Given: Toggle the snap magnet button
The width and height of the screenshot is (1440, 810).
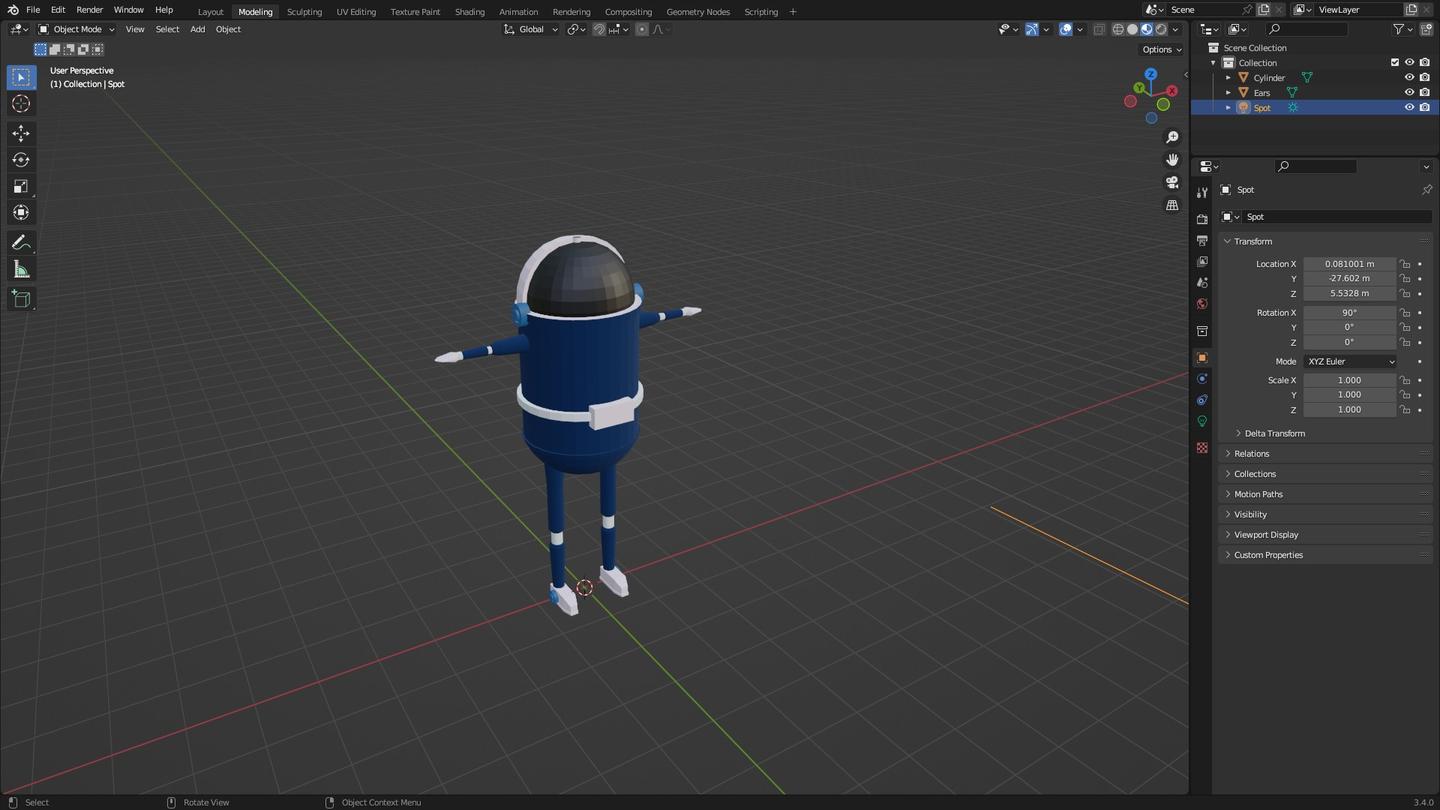Looking at the screenshot, I should [x=599, y=30].
